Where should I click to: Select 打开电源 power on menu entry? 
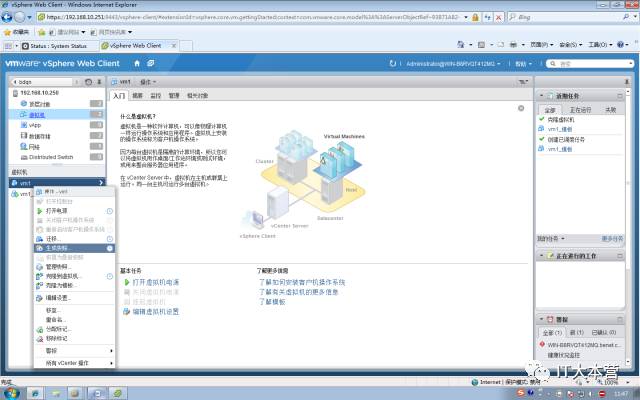click(74, 211)
